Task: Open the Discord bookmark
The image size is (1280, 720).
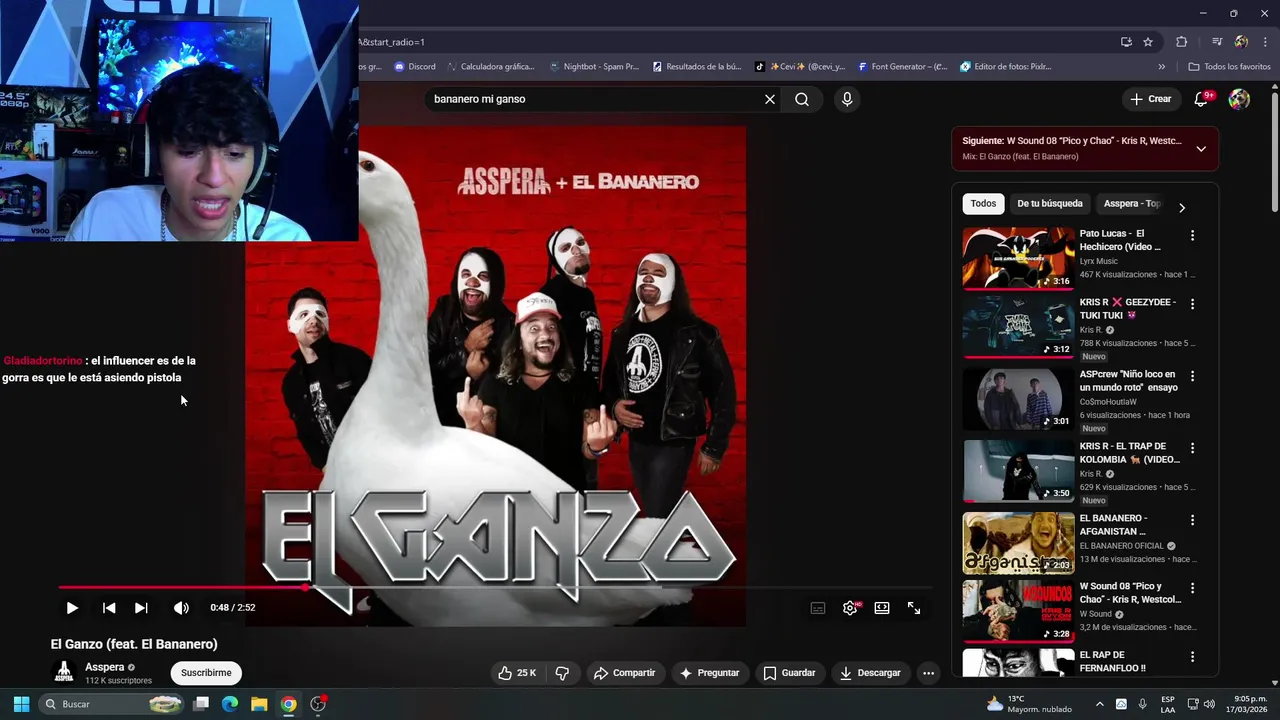Action: click(415, 67)
